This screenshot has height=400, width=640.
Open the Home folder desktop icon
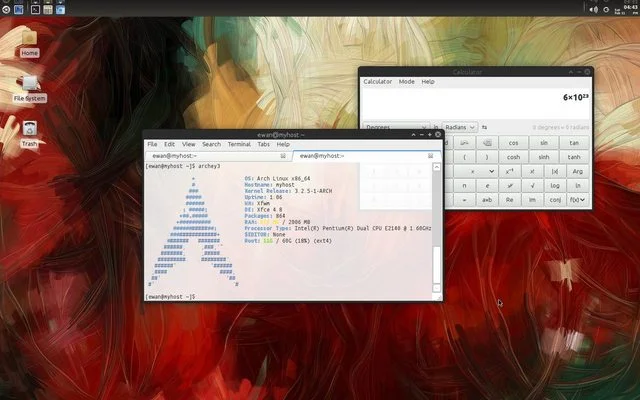click(x=29, y=43)
